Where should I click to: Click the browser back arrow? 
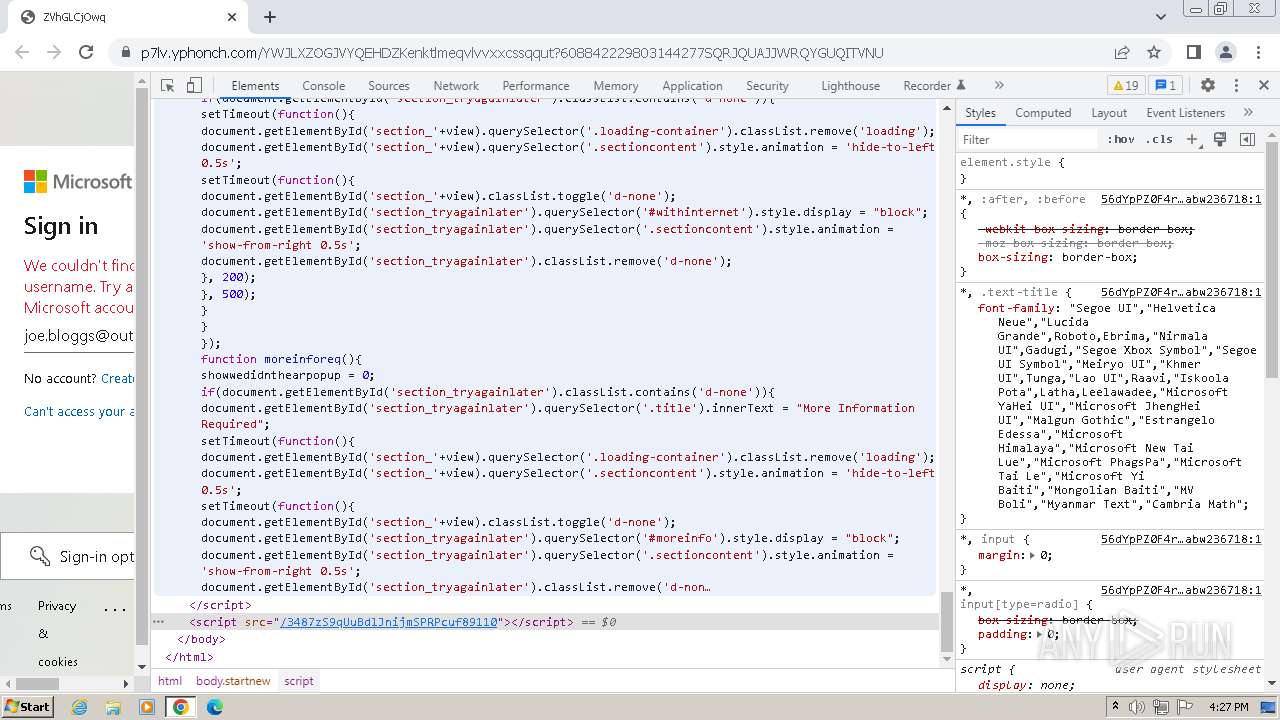pyautogui.click(x=24, y=53)
